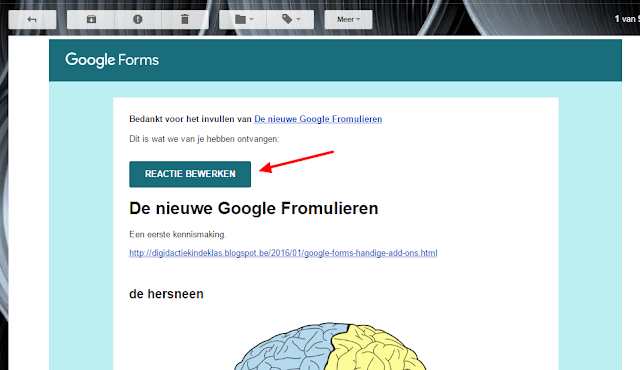Viewport: 640px width, 370px height.
Task: Archive this email
Action: click(x=91, y=20)
